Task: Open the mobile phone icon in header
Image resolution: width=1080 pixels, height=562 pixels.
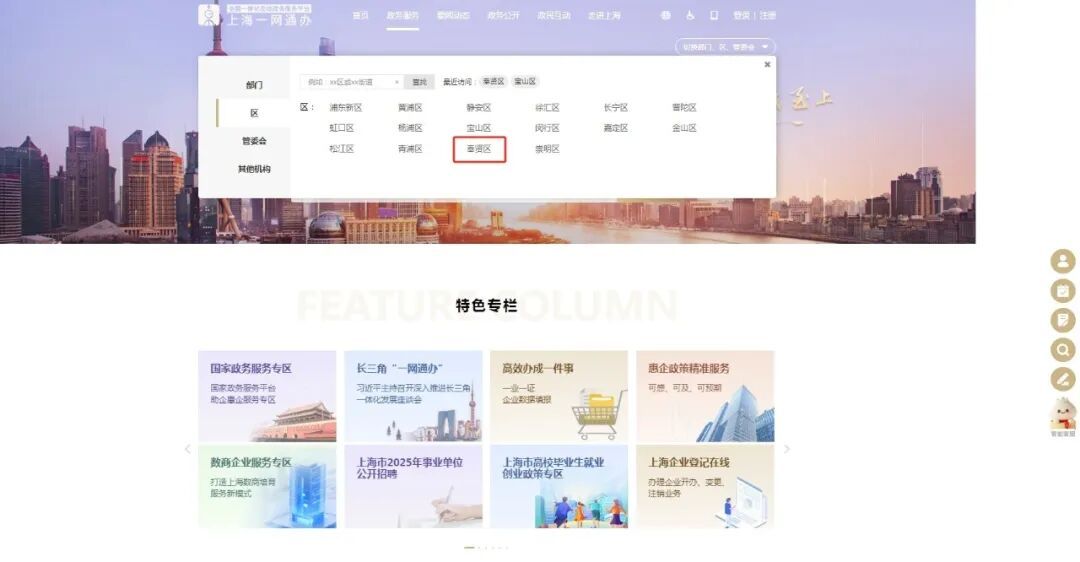Action: point(714,15)
